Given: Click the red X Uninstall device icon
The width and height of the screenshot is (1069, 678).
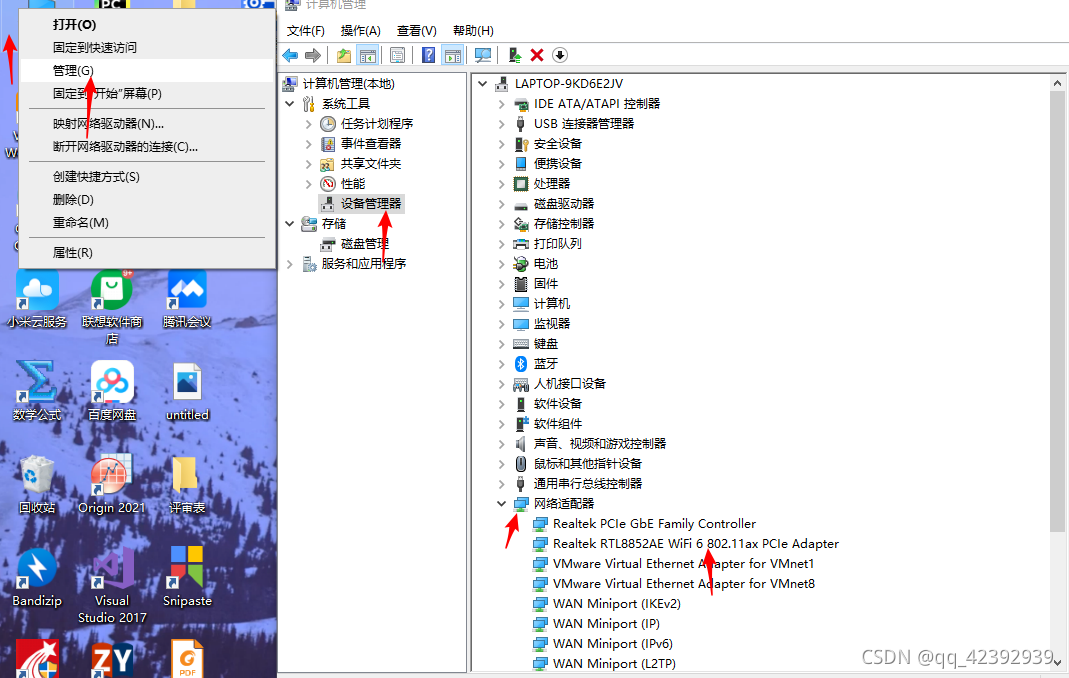Looking at the screenshot, I should [x=537, y=55].
